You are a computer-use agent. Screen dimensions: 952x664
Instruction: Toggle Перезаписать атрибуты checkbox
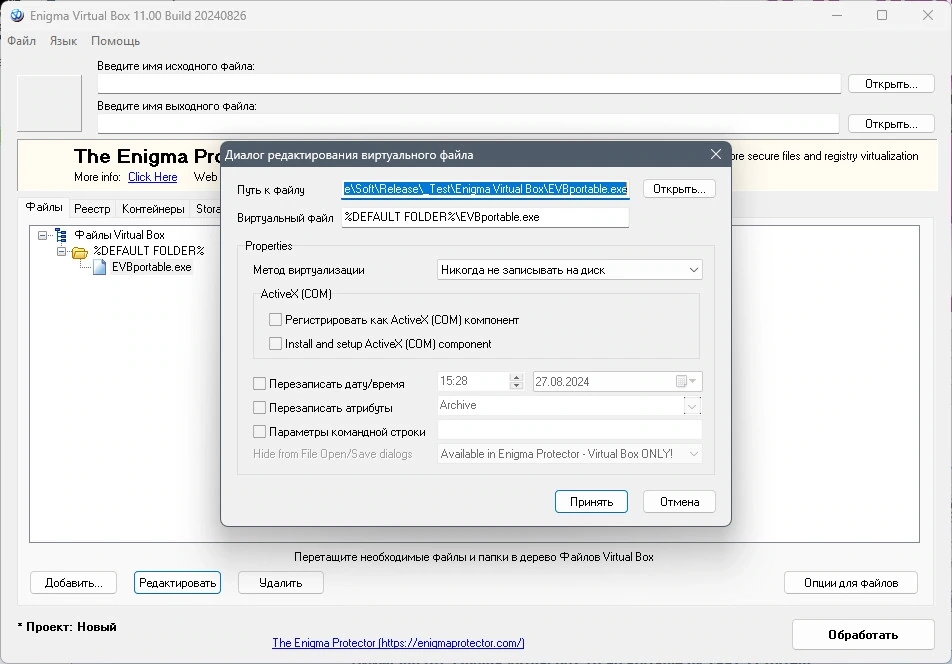(259, 407)
